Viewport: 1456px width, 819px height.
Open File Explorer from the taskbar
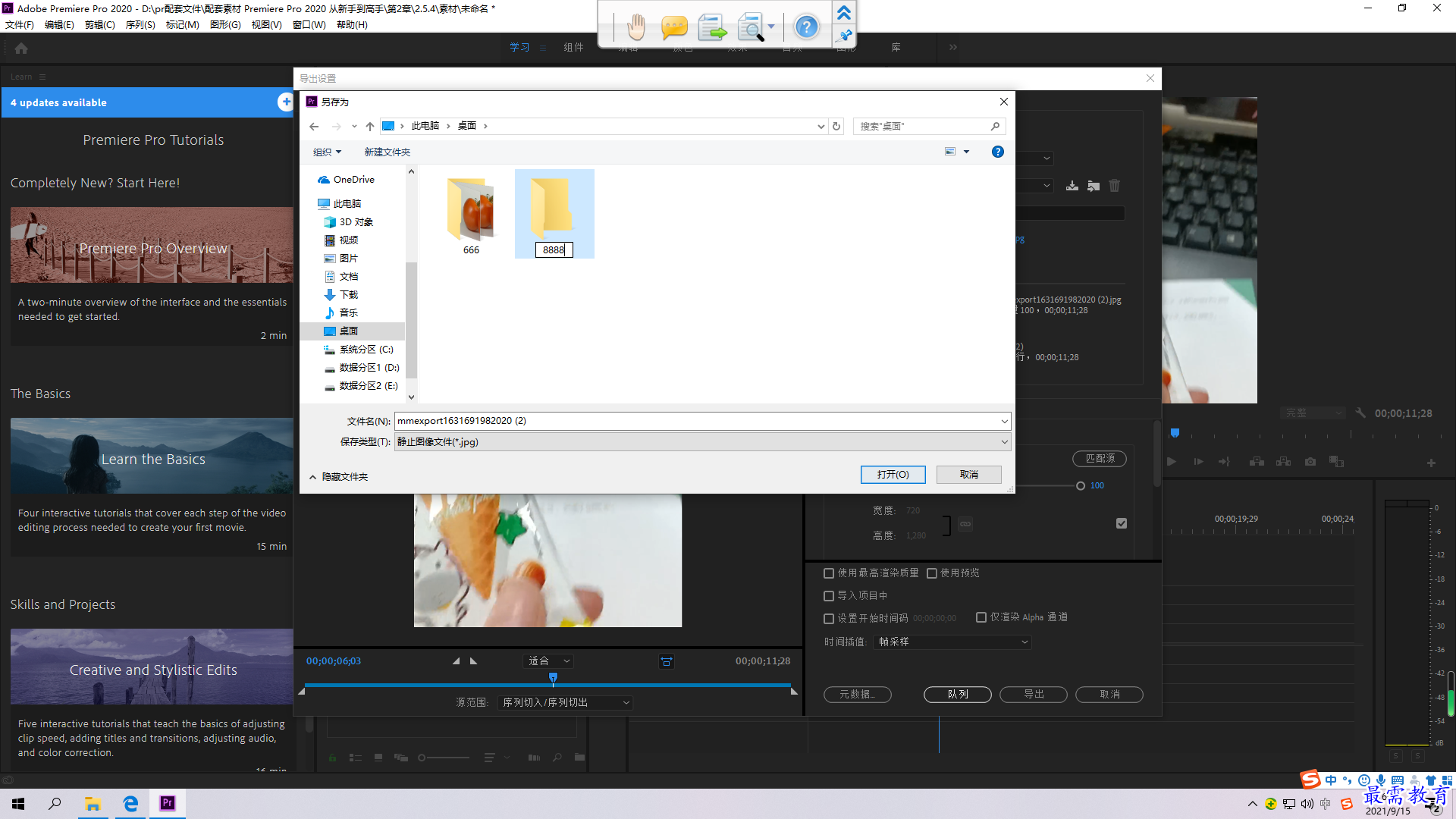pos(93,803)
